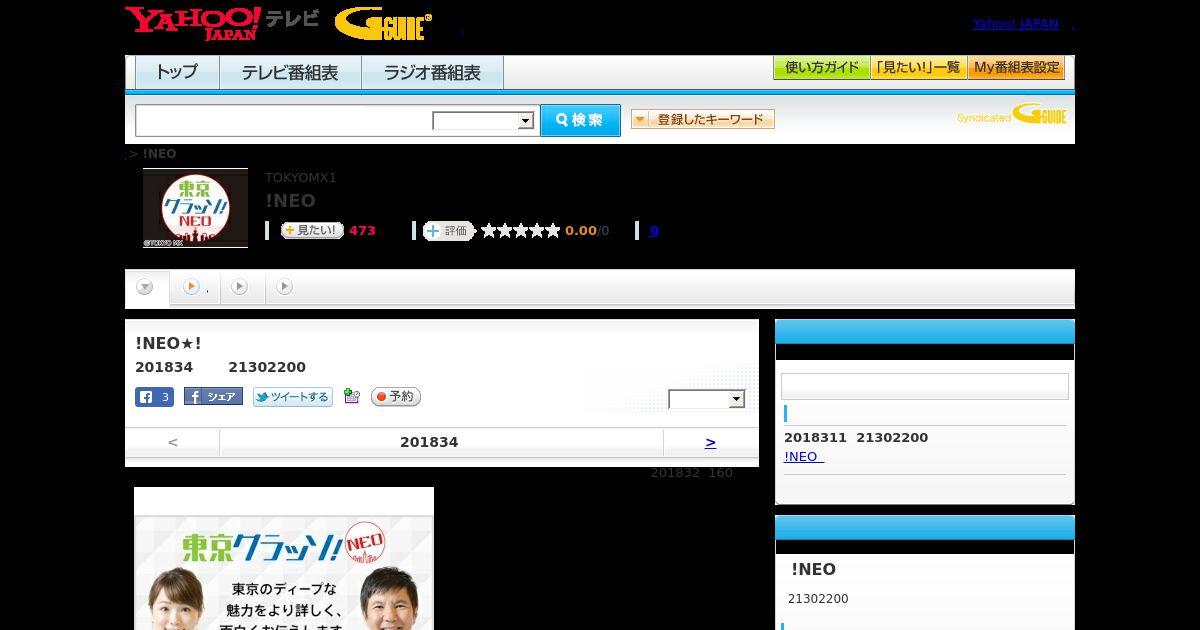Click the !NEO link in sidebar

click(804, 456)
